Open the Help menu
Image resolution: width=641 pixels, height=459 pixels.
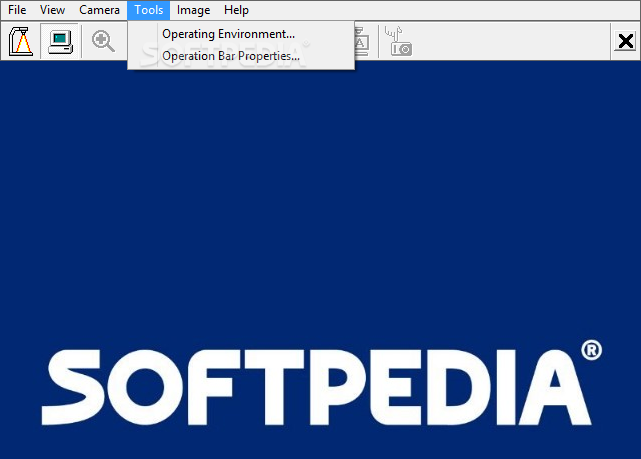click(x=236, y=10)
